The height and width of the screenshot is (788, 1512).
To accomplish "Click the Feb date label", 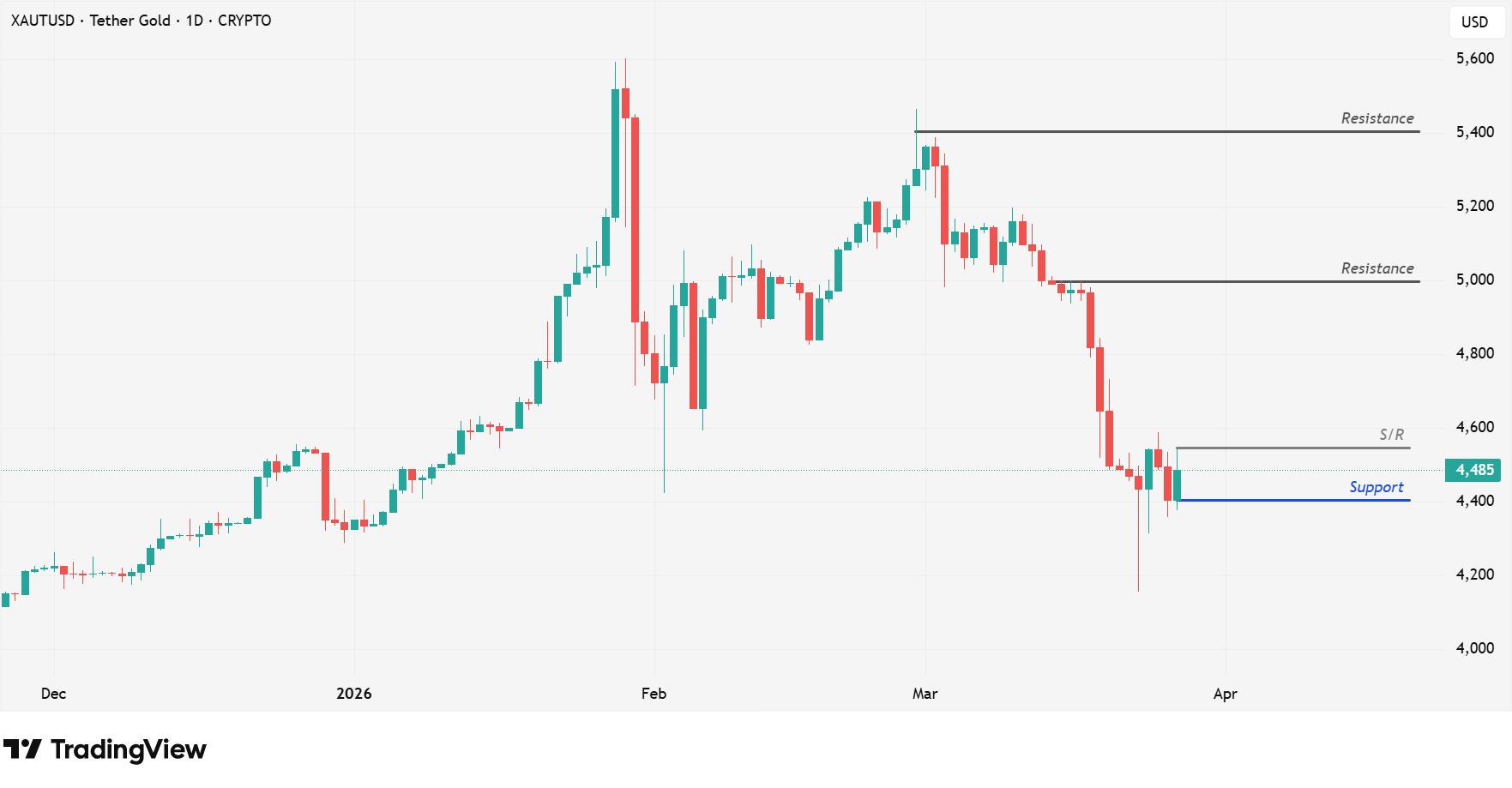I will pos(654,694).
